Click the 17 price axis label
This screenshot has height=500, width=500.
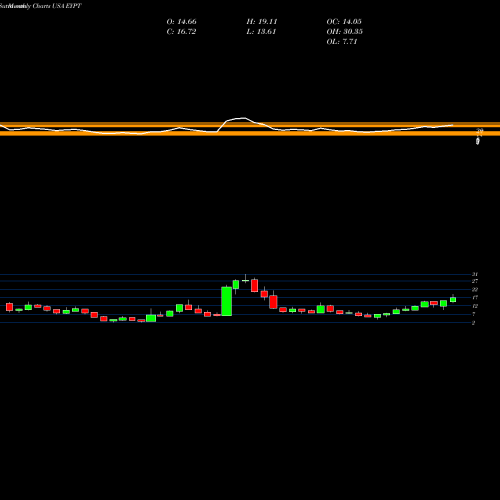click(x=475, y=297)
